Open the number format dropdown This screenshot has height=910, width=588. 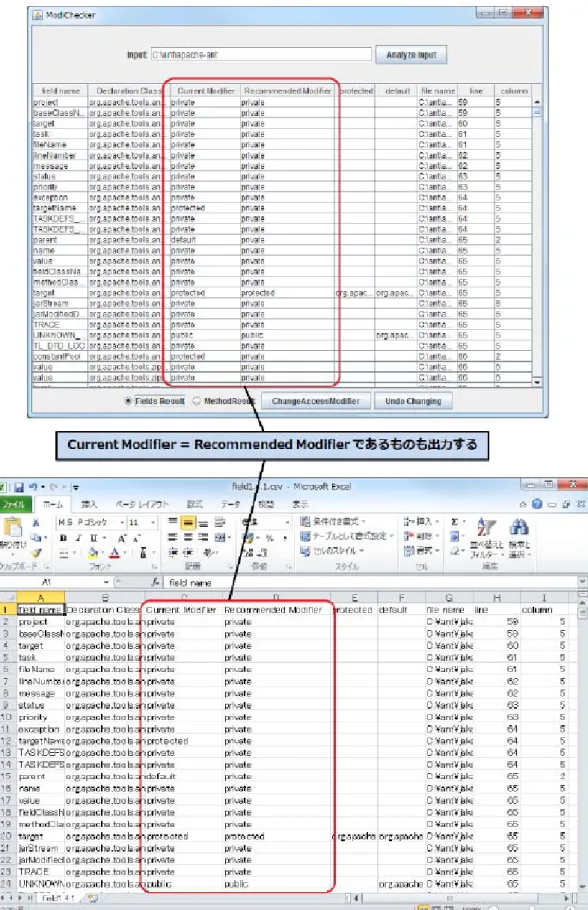tap(287, 523)
